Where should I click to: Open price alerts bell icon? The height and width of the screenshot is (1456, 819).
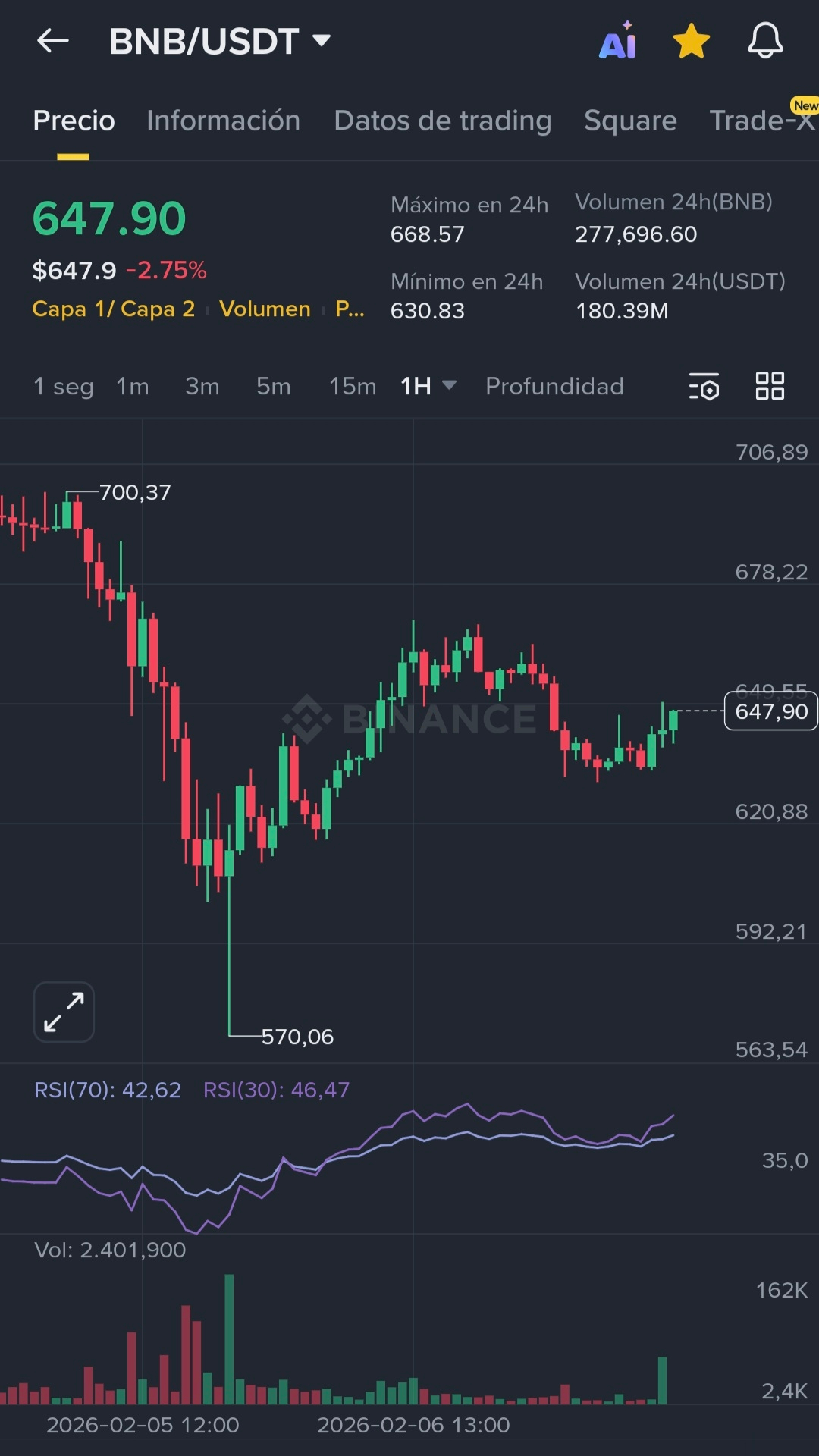[765, 41]
